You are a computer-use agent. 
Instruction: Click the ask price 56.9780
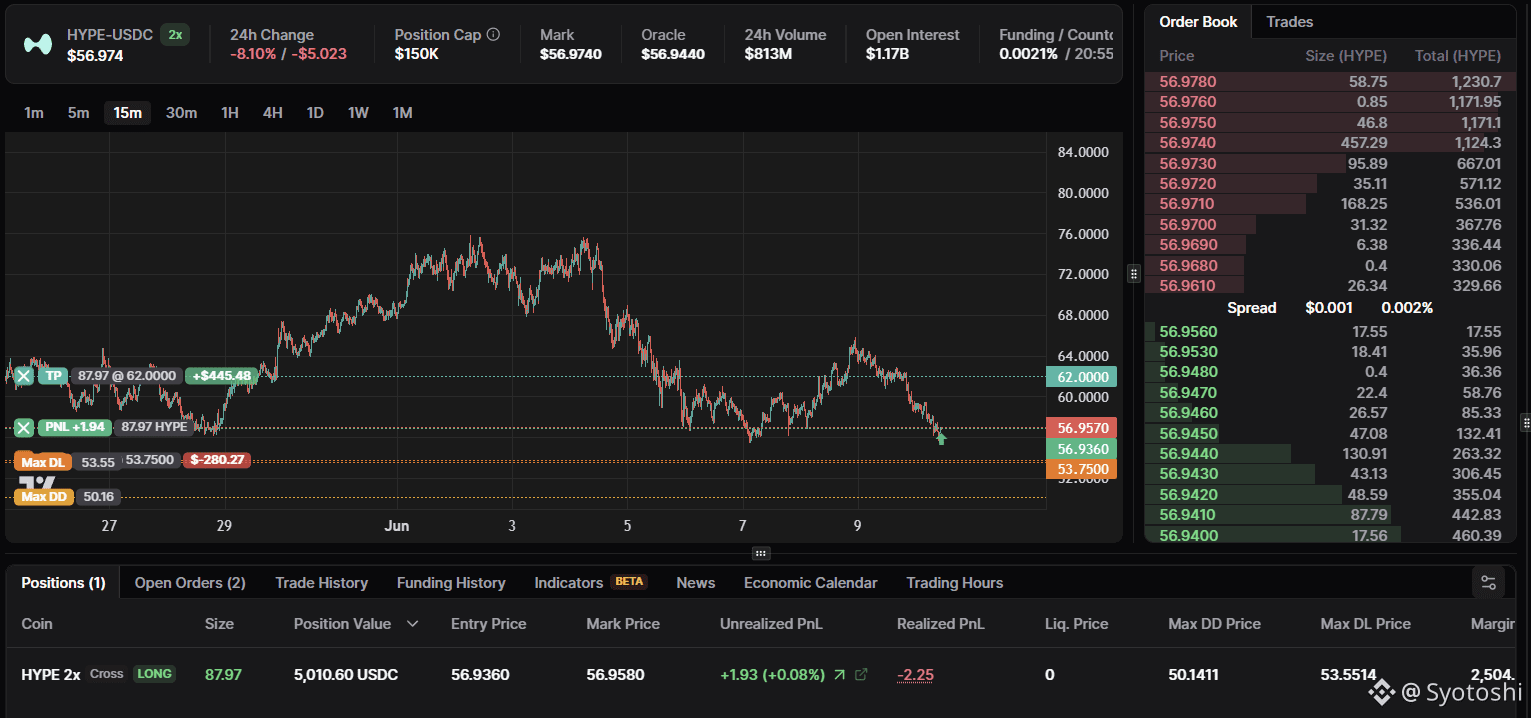(1188, 82)
